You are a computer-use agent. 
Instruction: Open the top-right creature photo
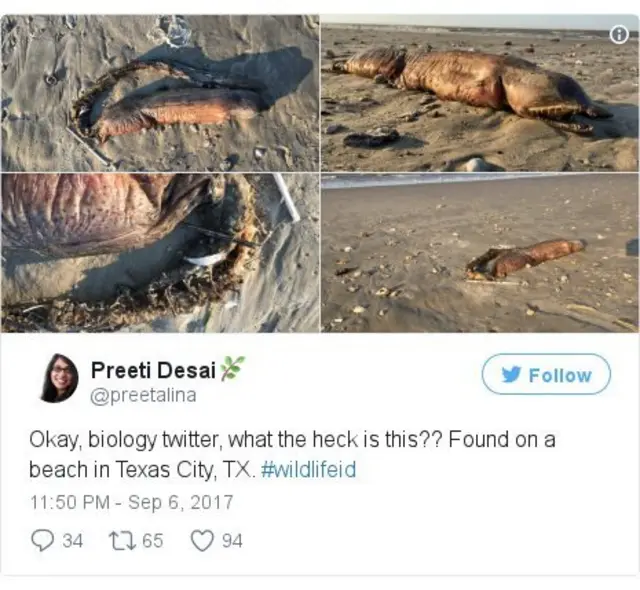(x=479, y=93)
